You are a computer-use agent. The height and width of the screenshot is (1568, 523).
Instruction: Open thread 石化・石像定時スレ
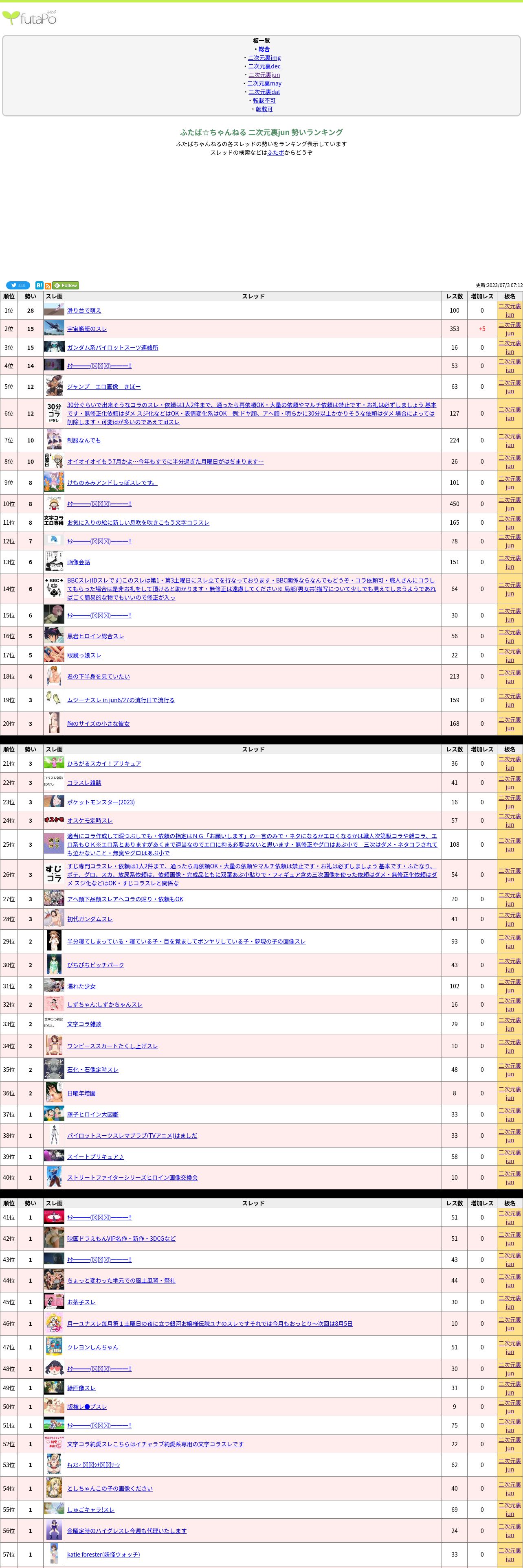pos(92,1069)
